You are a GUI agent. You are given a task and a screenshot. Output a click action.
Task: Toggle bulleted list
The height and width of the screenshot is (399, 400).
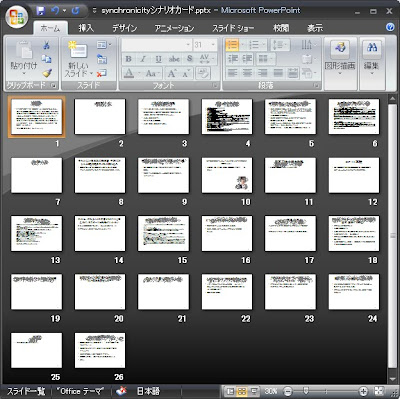[x=232, y=45]
